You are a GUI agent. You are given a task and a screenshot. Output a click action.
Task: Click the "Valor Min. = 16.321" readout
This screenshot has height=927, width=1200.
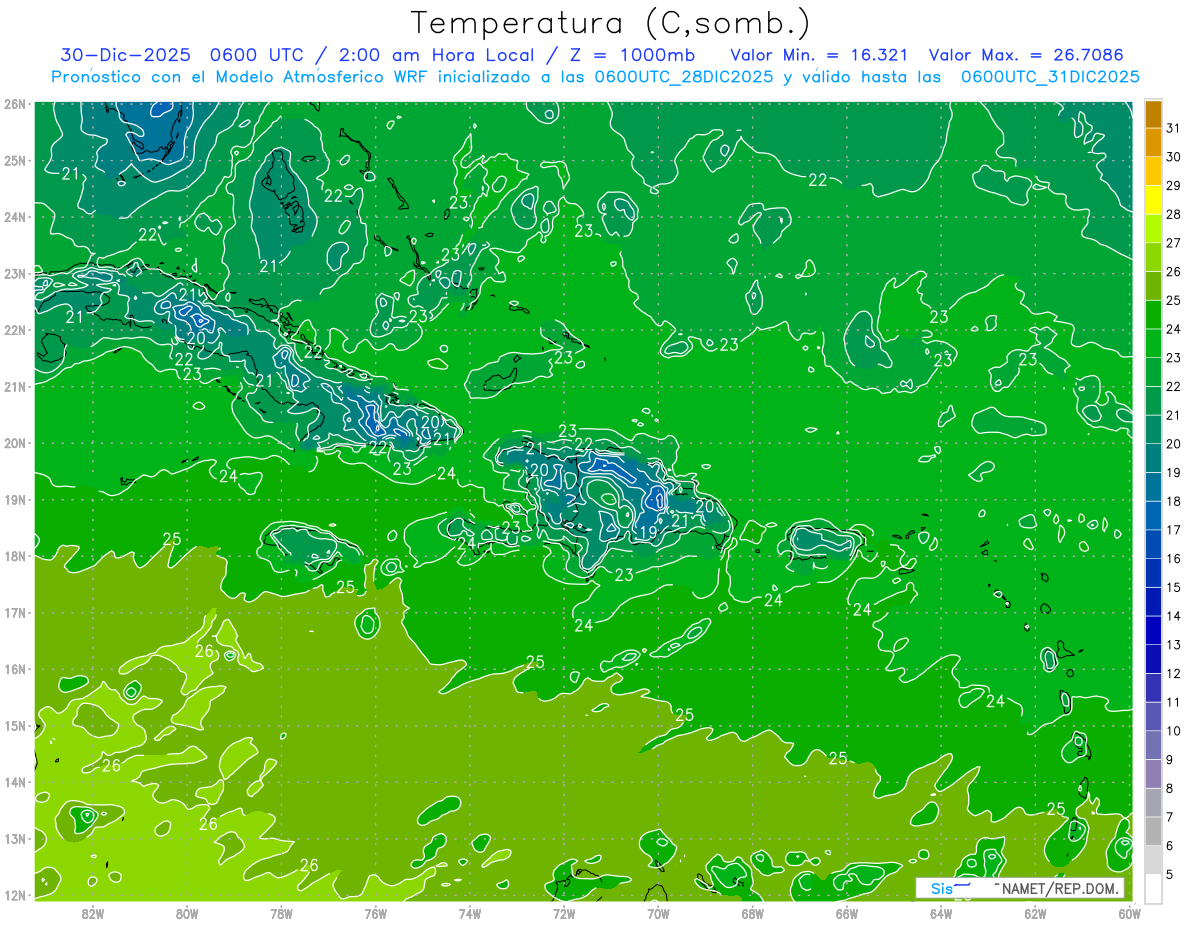coord(820,54)
